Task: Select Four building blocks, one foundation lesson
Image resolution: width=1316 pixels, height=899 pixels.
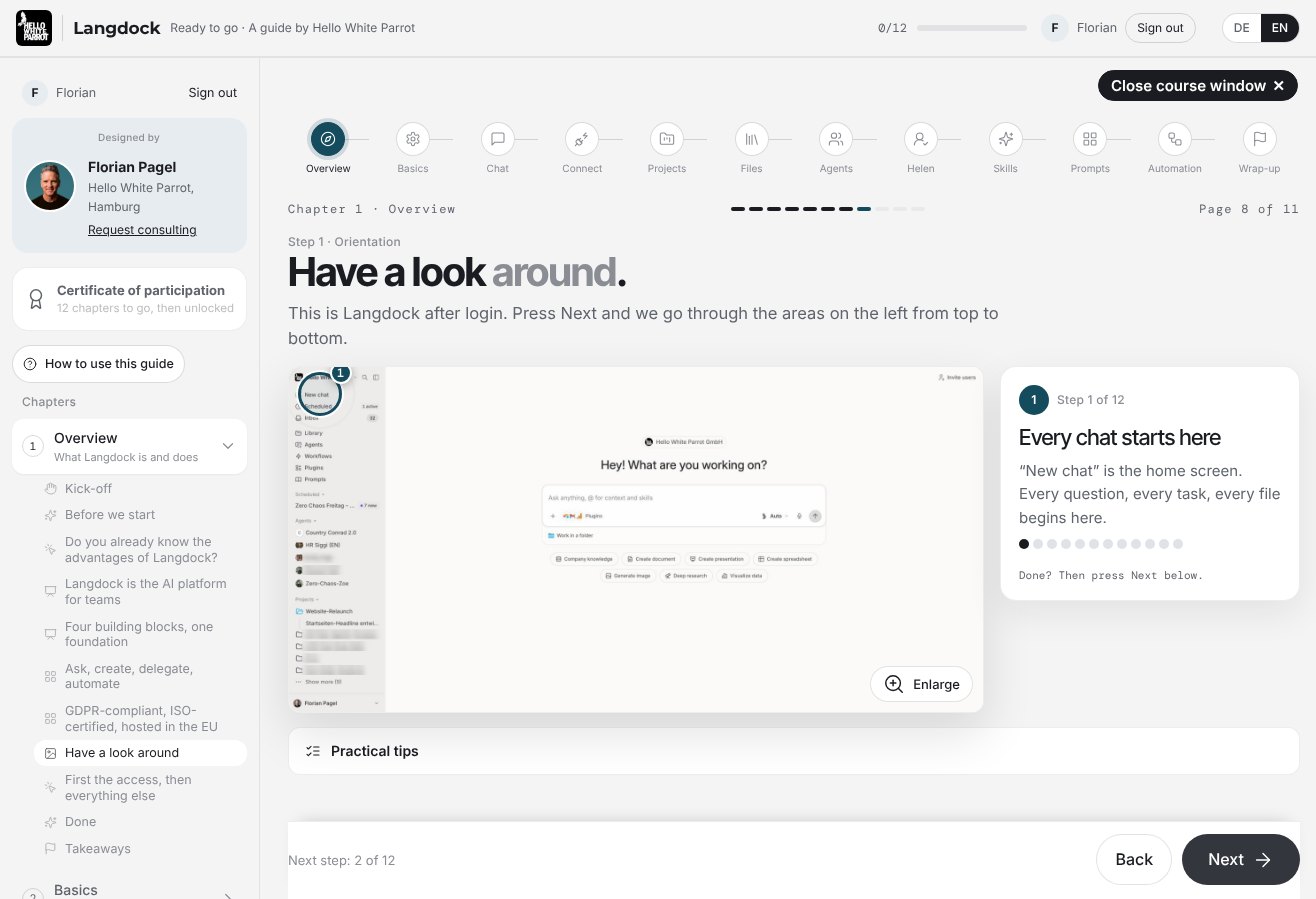Action: pos(139,634)
